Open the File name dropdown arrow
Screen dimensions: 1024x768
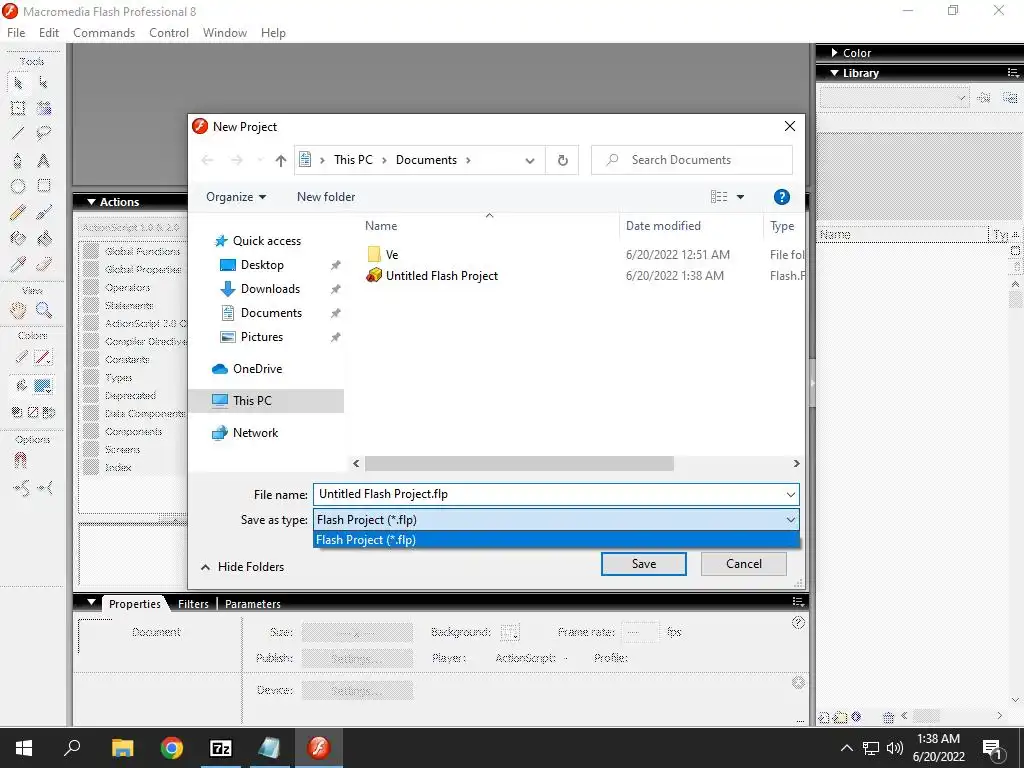click(791, 494)
